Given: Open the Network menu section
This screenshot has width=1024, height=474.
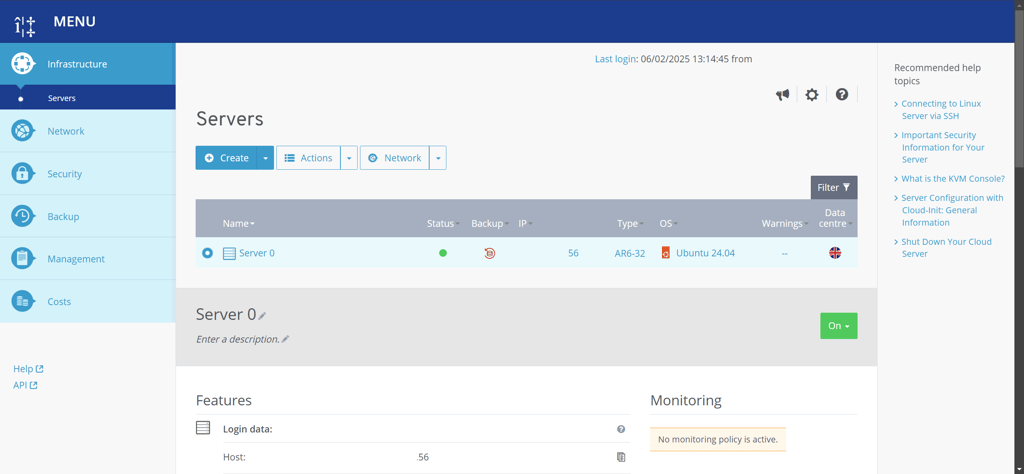Looking at the screenshot, I should (88, 131).
